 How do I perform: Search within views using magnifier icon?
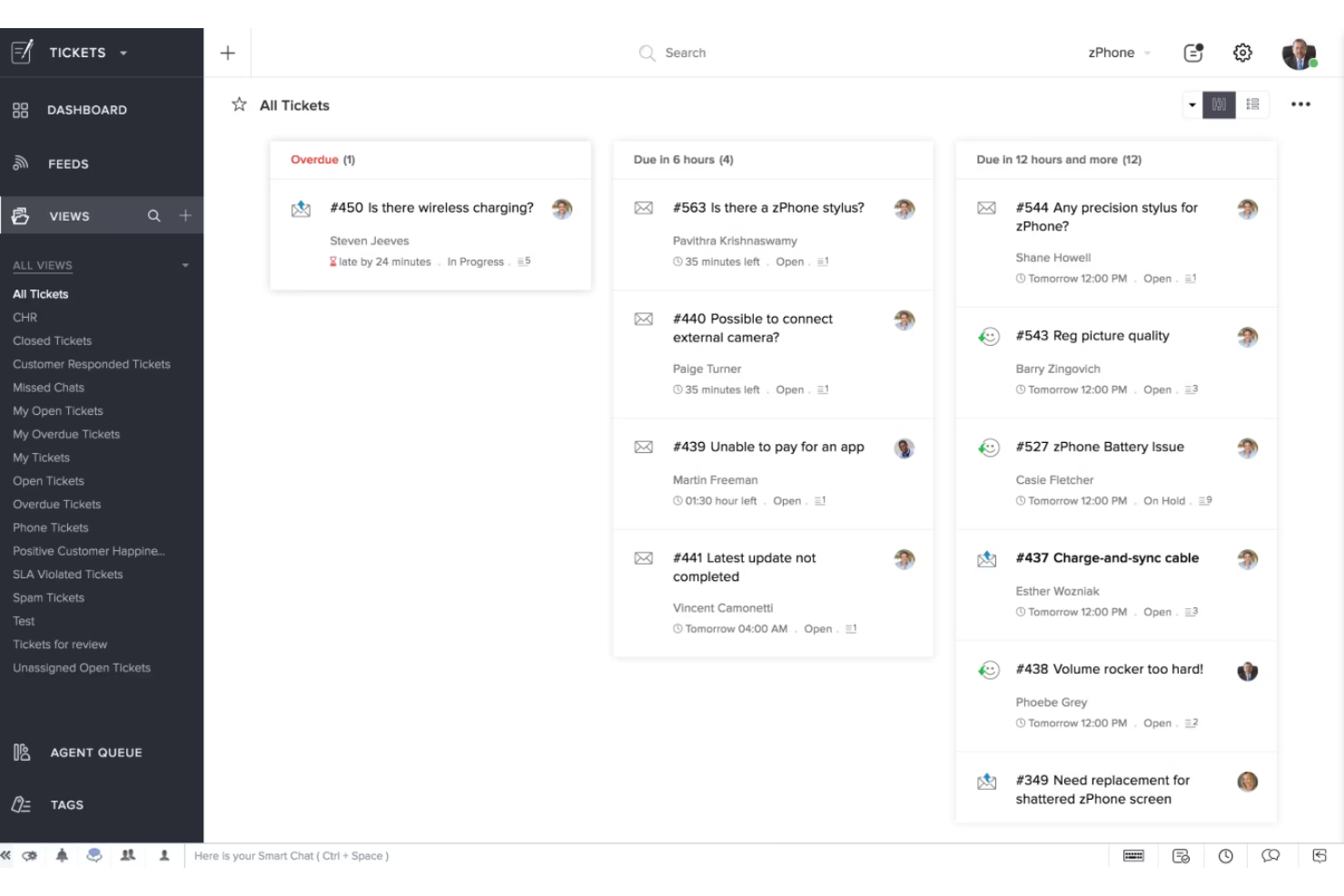154,215
